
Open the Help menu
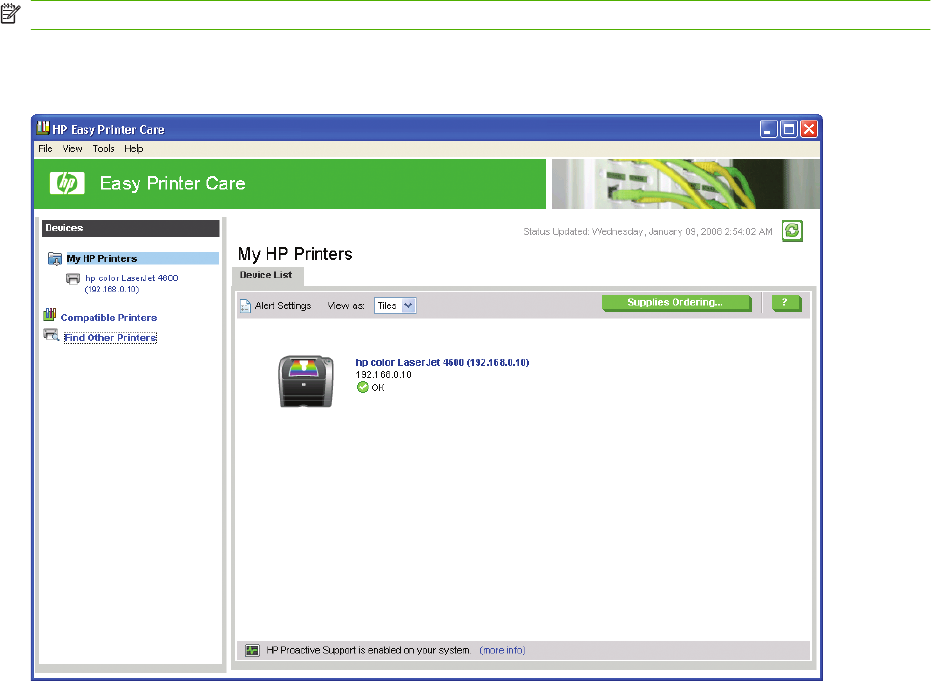134,148
